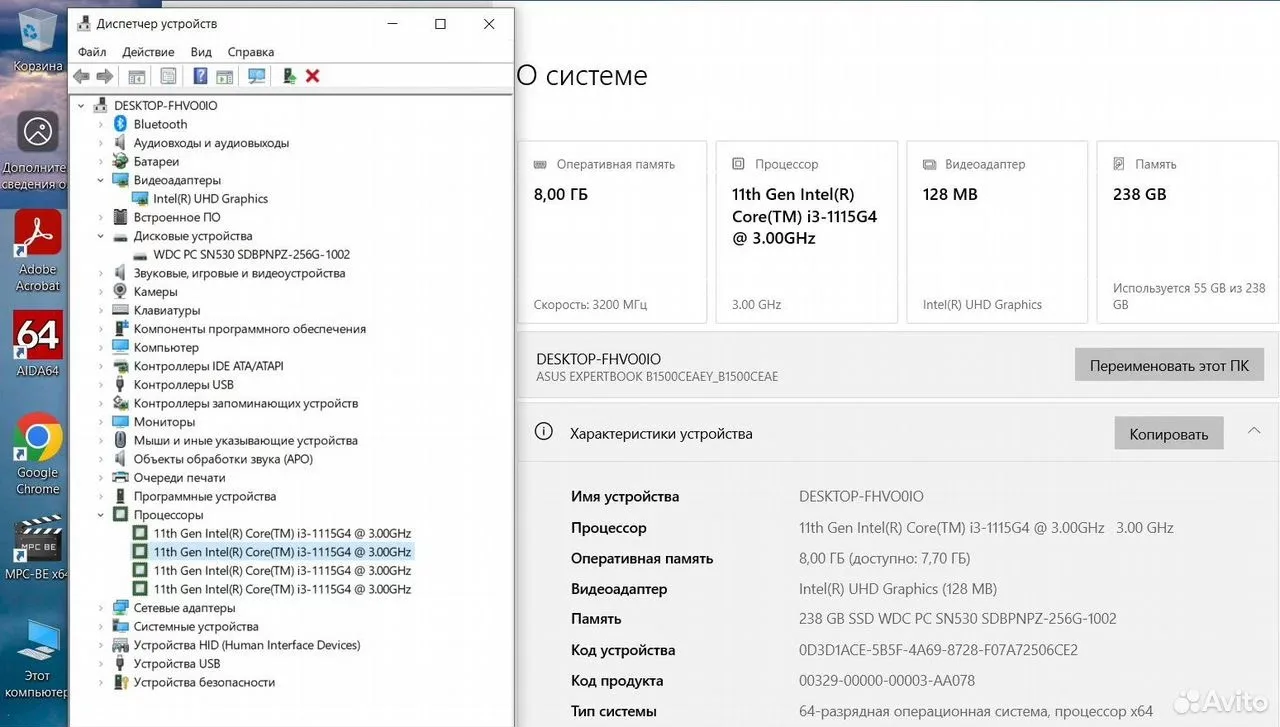Click the Копировать button
Viewport: 1280px width, 727px height.
[1169, 434]
